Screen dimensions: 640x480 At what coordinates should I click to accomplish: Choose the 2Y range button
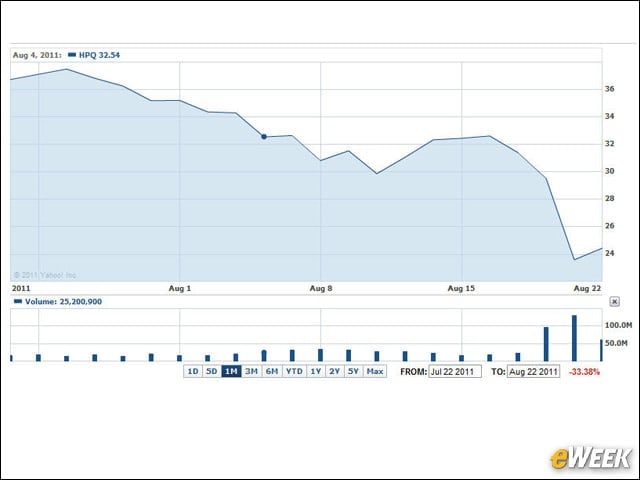[x=335, y=371]
